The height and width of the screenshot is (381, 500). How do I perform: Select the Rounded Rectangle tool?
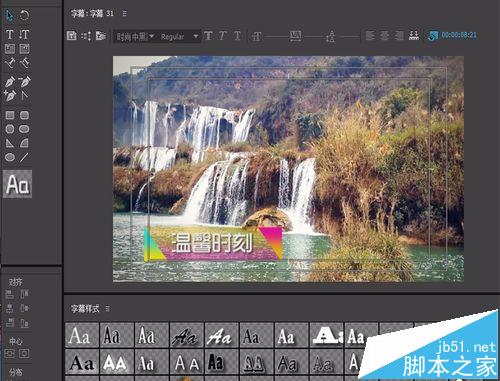pyautogui.click(x=24, y=129)
